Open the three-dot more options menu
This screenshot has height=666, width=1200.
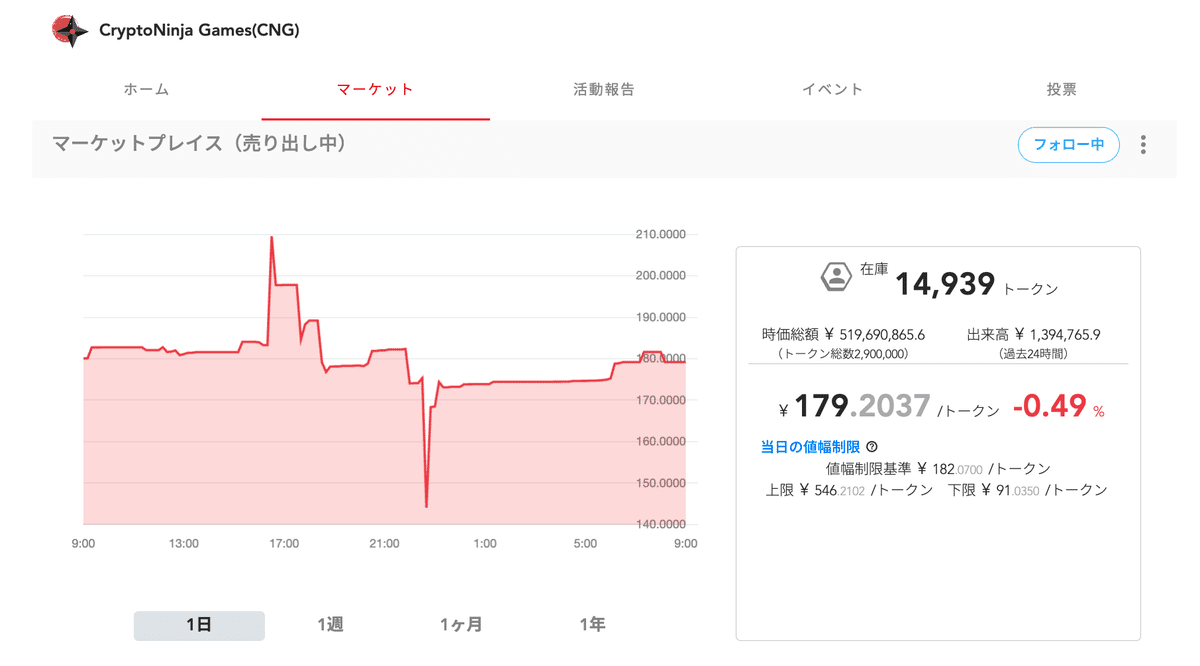1143,144
